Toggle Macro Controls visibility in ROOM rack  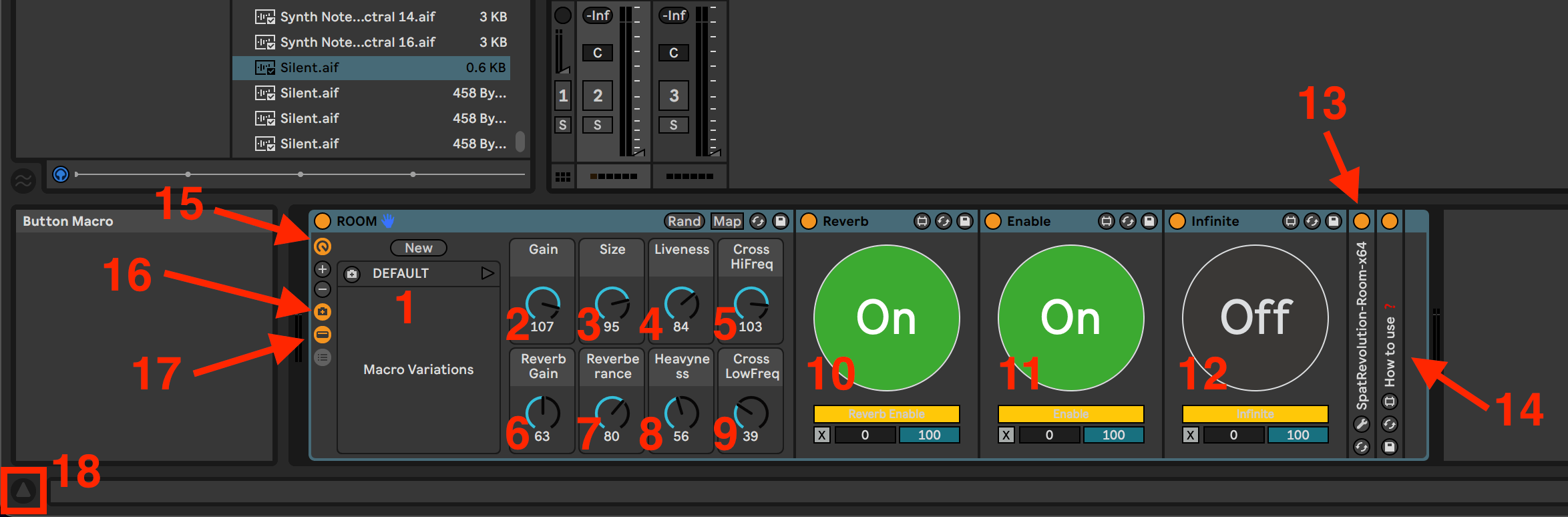pos(323,246)
